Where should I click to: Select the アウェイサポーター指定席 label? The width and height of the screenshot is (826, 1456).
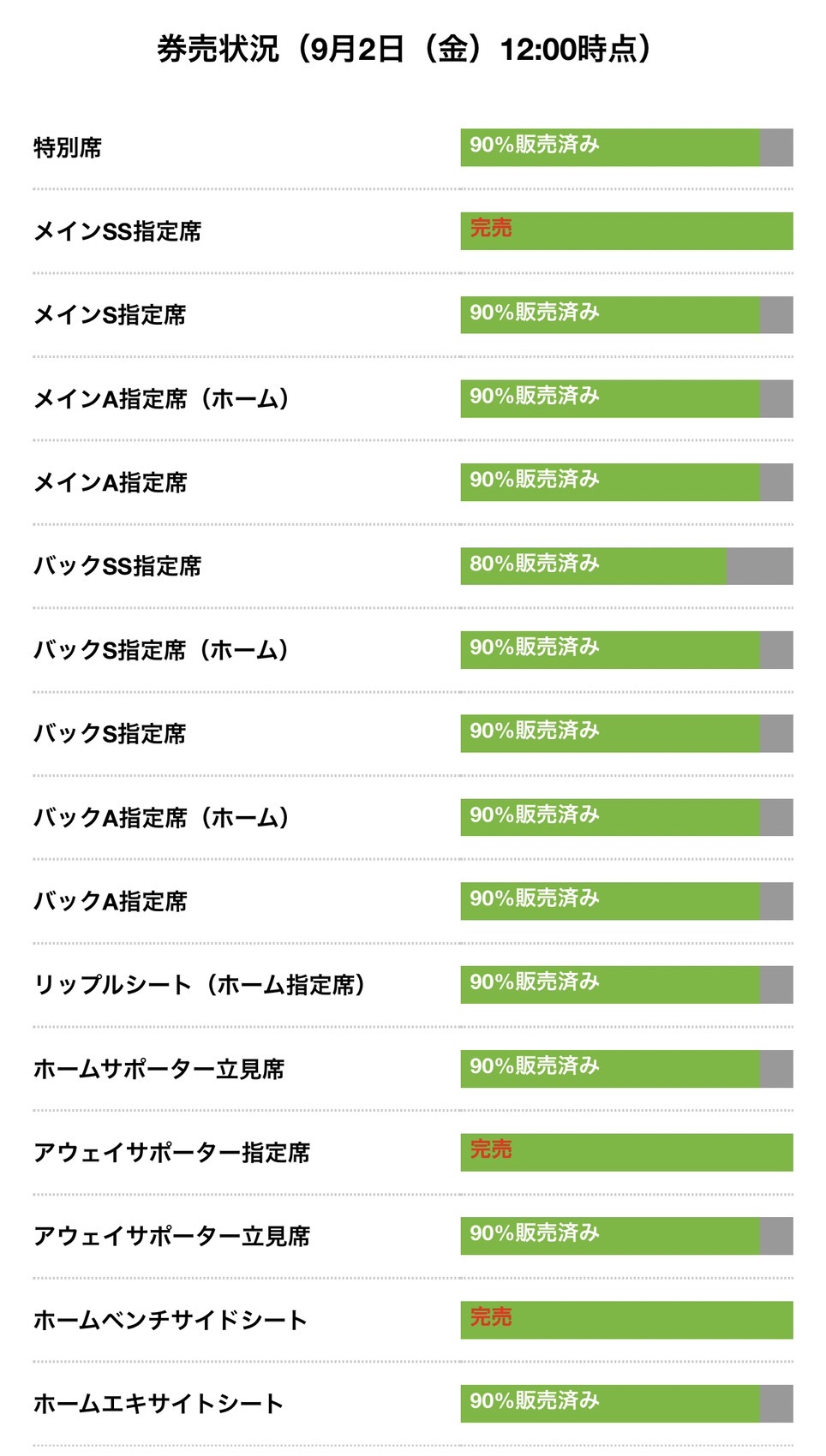click(x=171, y=1153)
